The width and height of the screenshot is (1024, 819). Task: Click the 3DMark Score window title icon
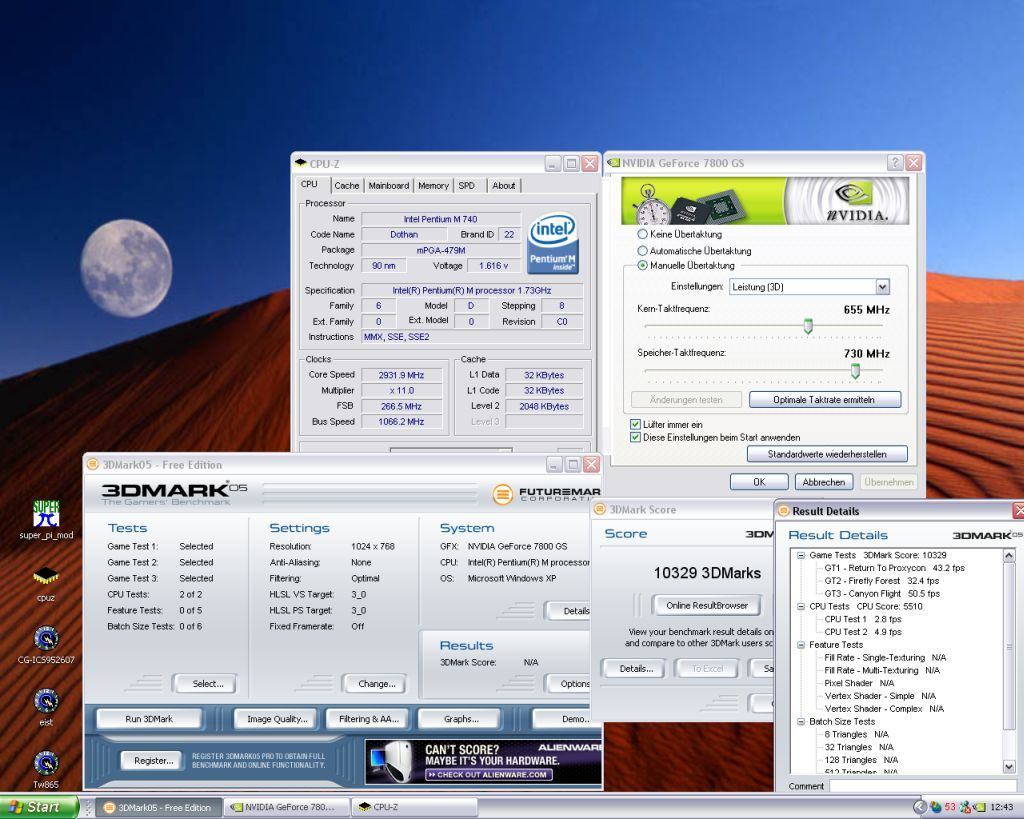point(600,509)
